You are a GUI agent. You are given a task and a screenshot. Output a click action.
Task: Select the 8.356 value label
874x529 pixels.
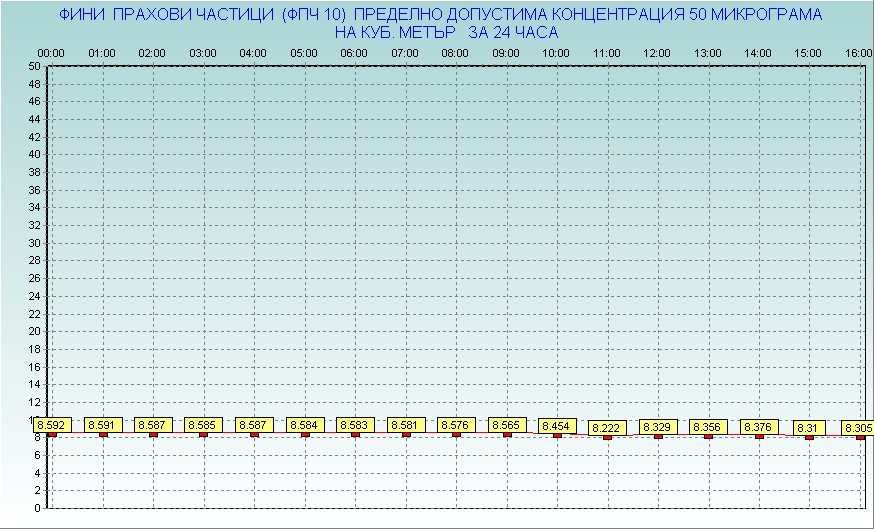pos(708,427)
